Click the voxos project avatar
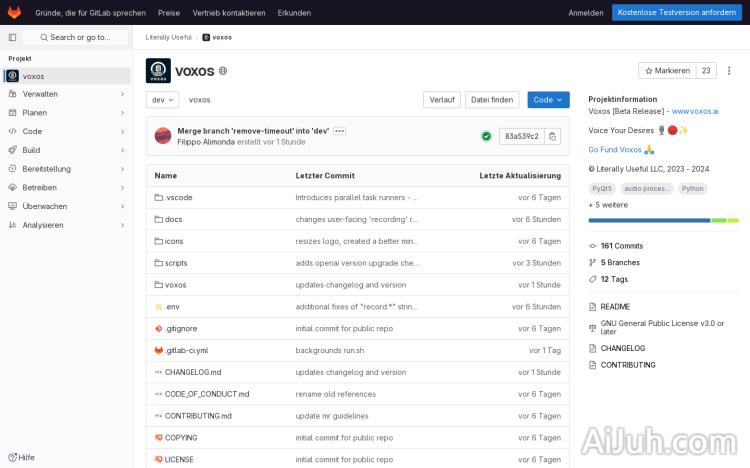The width and height of the screenshot is (750, 468). point(158,71)
